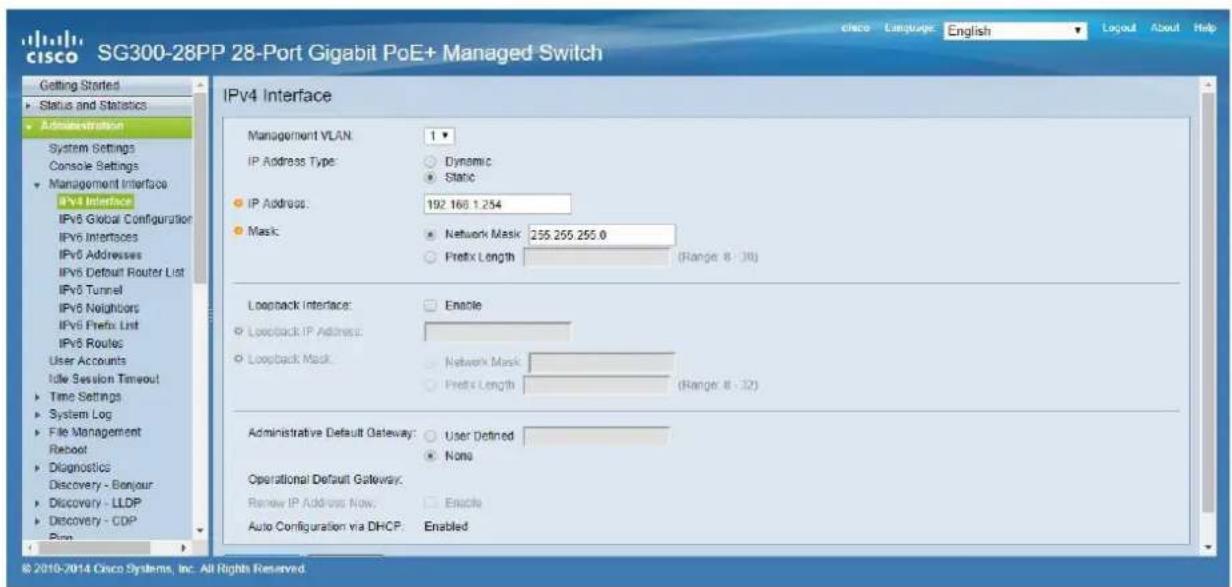Viewport: 1232px width, 587px height.
Task: Click the Network Mask field 255.255.255.0
Action: click(600, 235)
